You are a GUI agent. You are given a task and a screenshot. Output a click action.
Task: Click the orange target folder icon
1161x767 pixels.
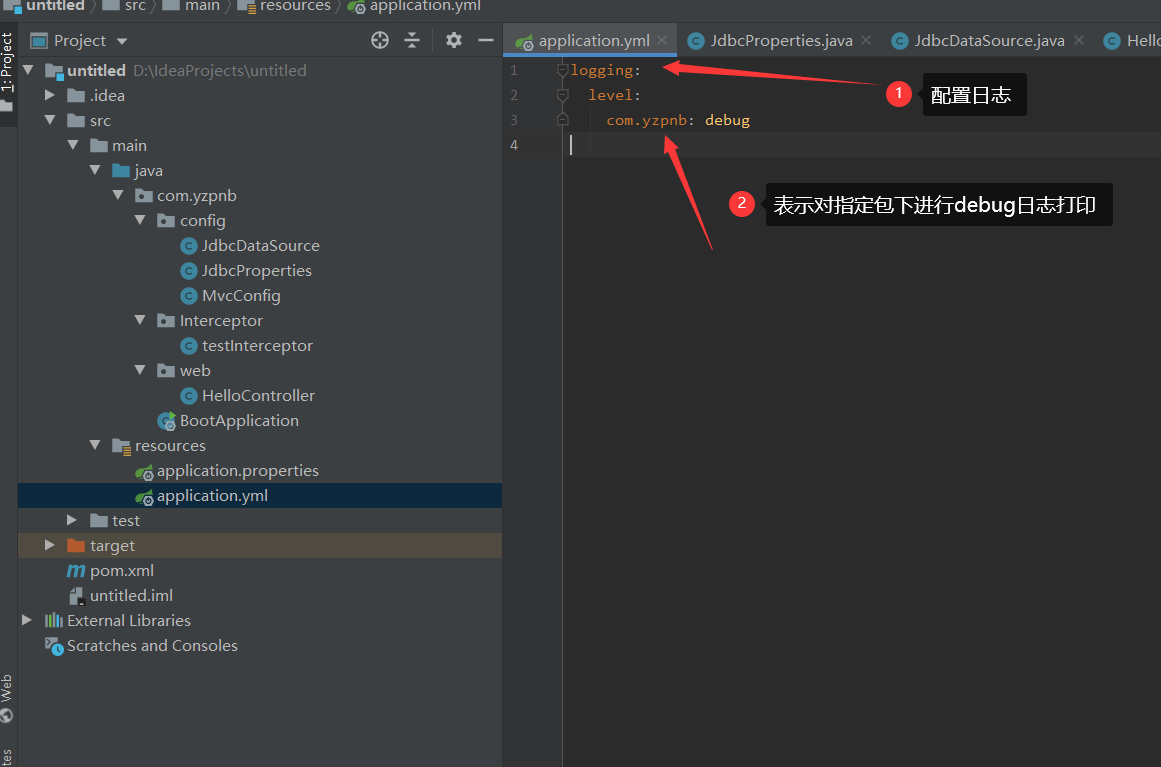[x=76, y=546]
